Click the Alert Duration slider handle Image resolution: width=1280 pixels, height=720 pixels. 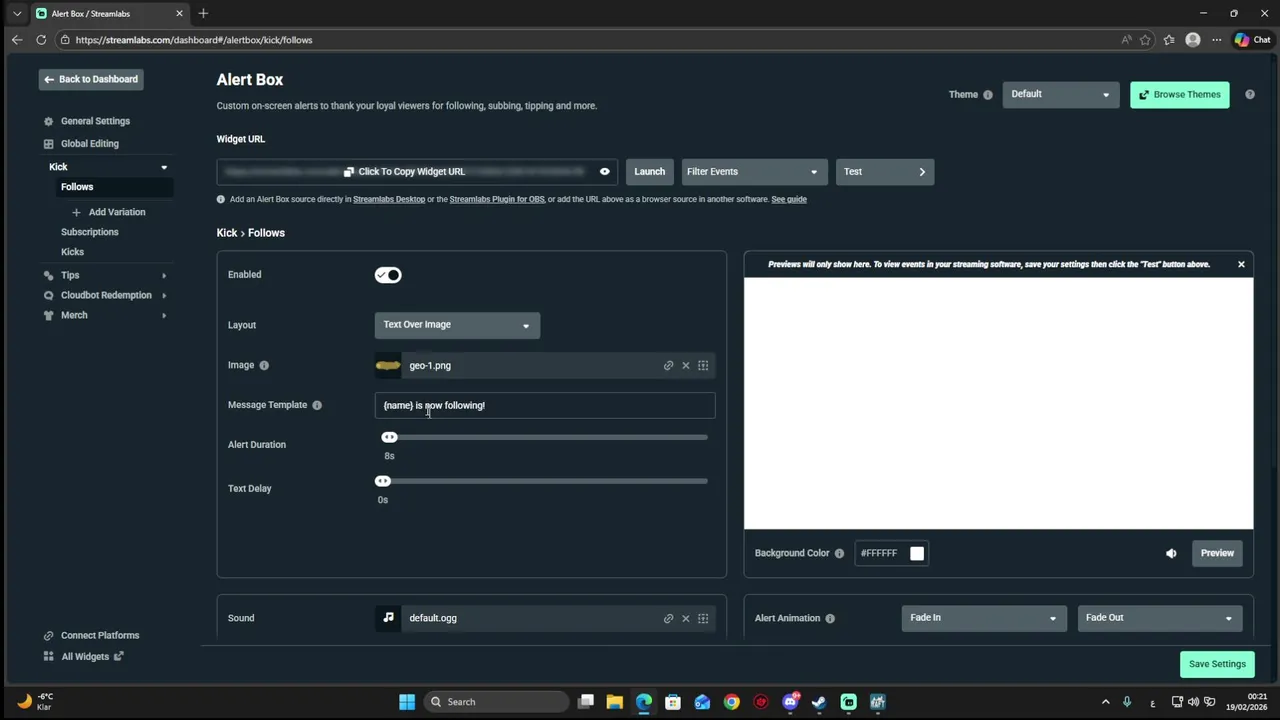pyautogui.click(x=389, y=437)
